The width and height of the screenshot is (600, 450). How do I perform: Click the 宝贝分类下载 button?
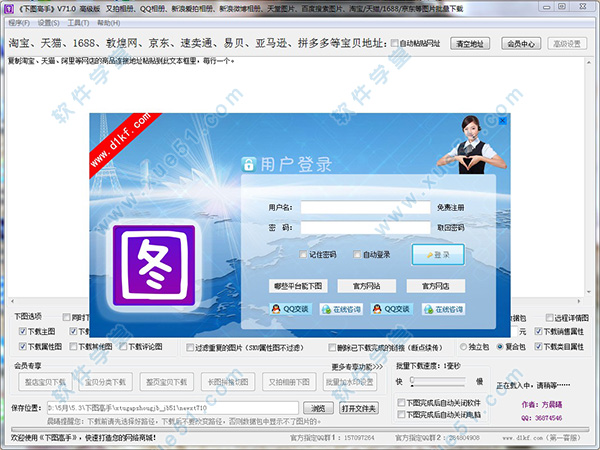(106, 382)
